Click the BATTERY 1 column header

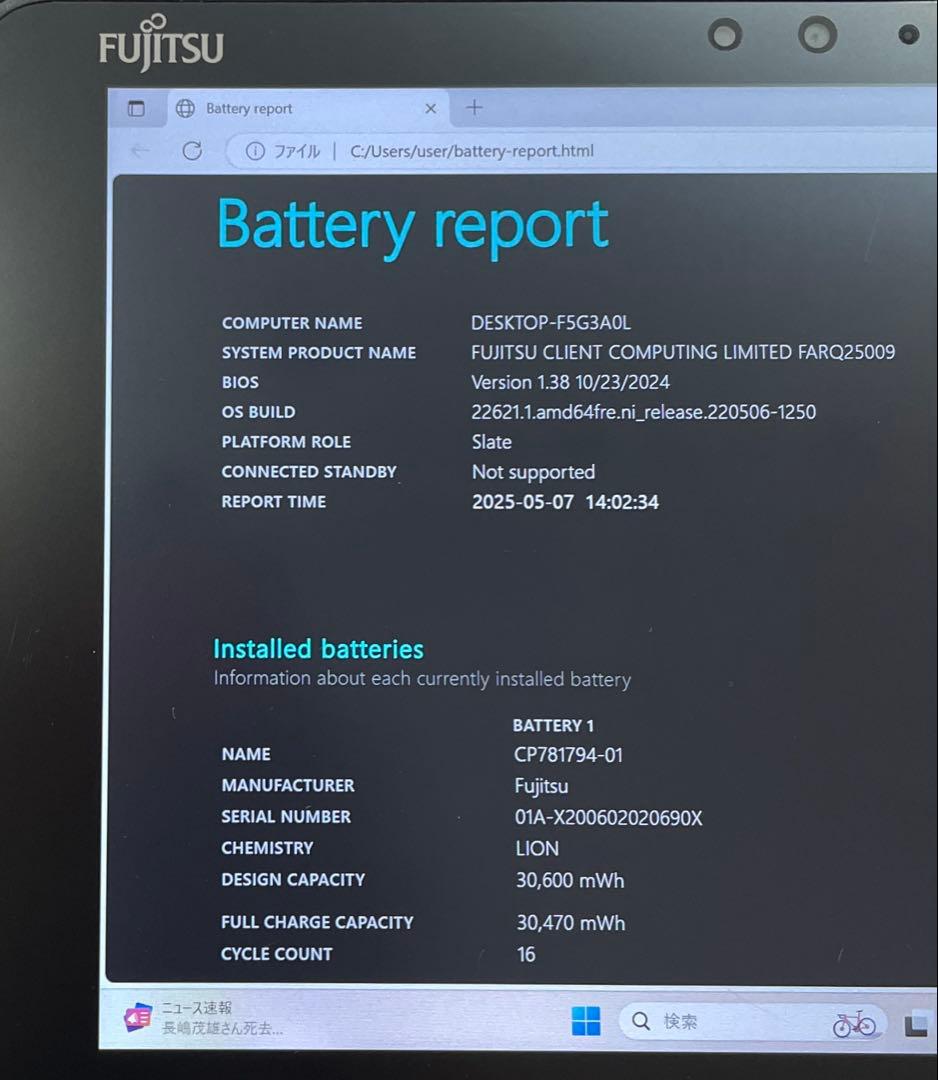pyautogui.click(x=553, y=725)
